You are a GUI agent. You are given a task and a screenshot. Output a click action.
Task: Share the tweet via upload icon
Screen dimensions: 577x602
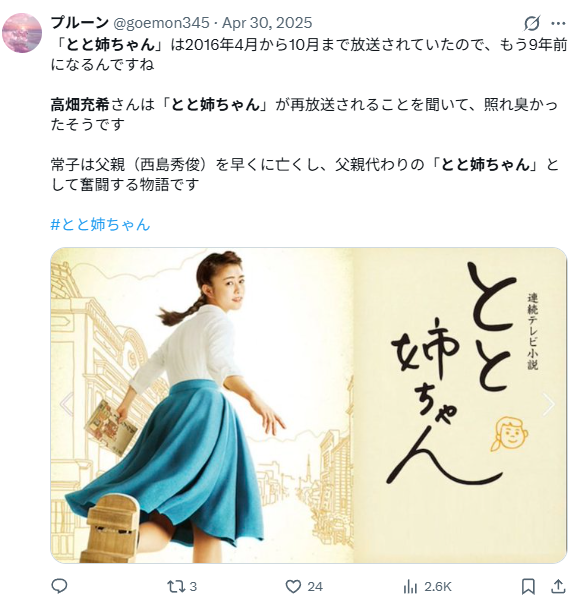(x=558, y=586)
